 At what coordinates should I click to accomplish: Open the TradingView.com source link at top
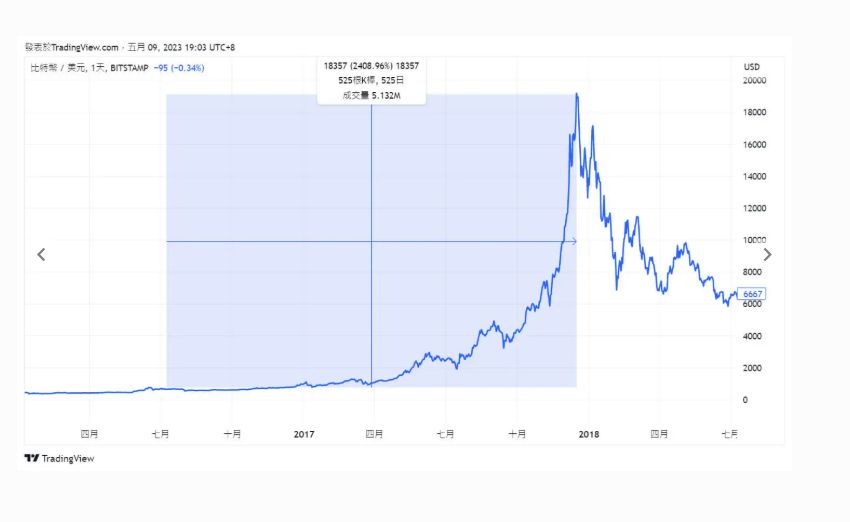[x=85, y=47]
